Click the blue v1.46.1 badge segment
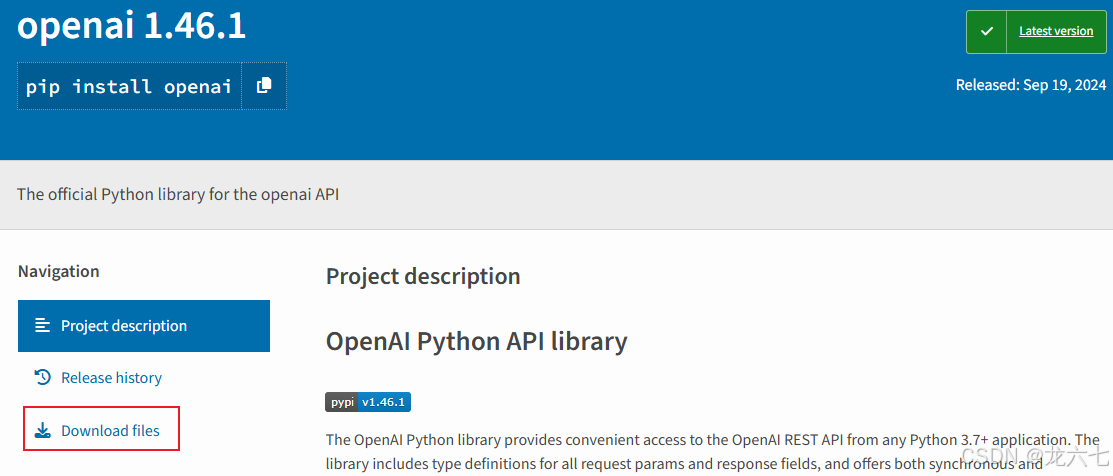1113x476 pixels. click(x=384, y=402)
